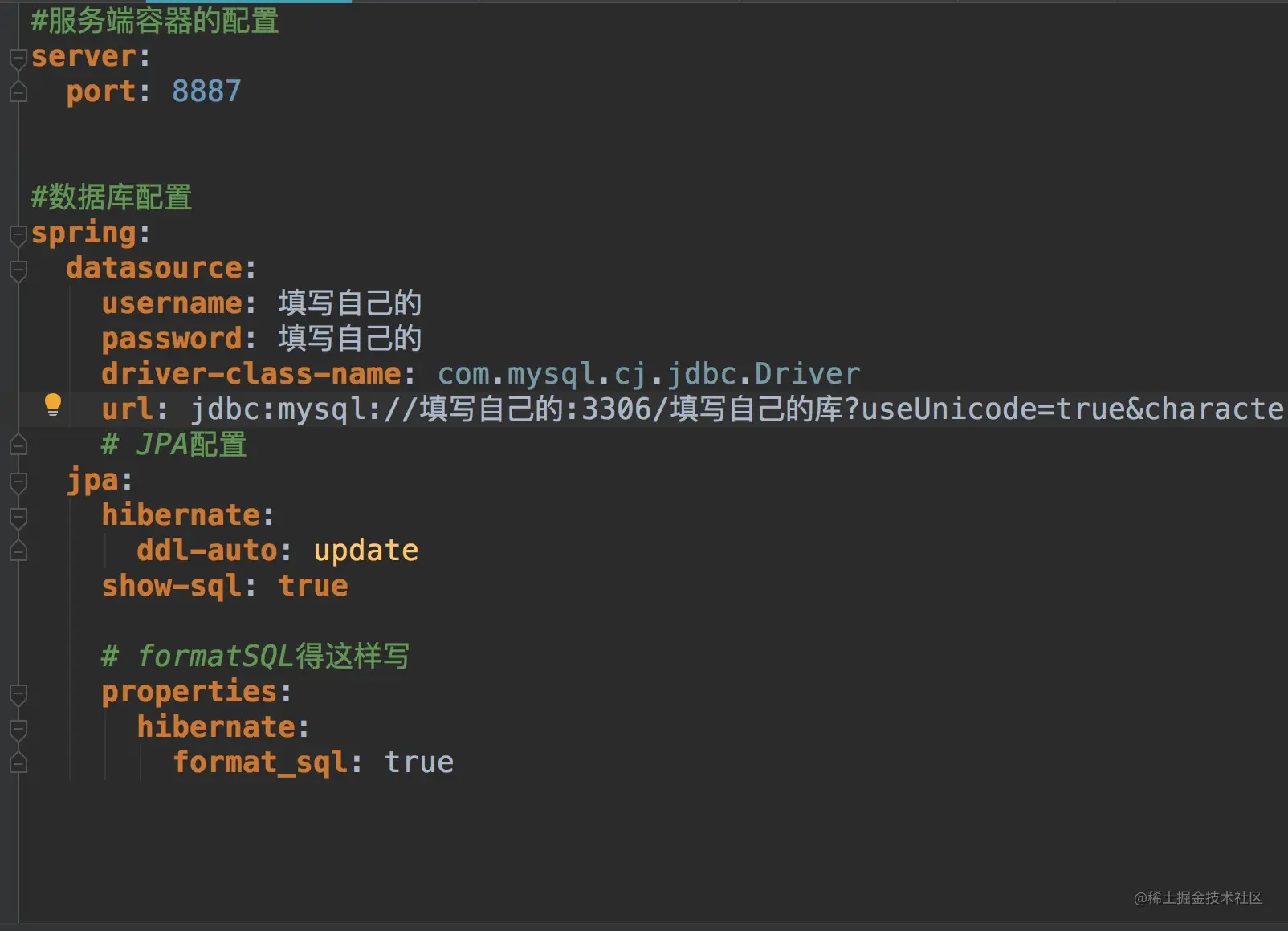Click the ddl-auto update value
The width and height of the screenshot is (1288, 931).
(x=366, y=551)
